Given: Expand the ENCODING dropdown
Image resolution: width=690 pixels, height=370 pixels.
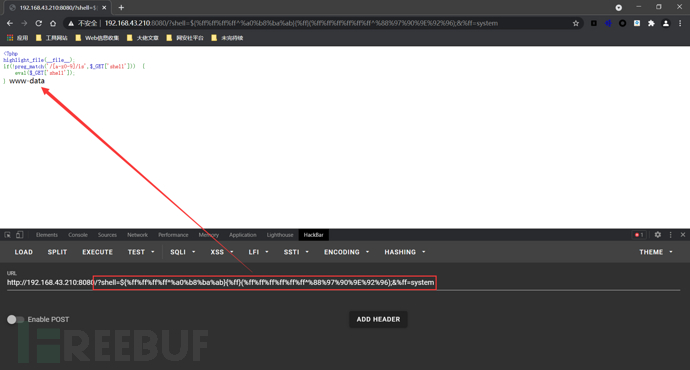Looking at the screenshot, I should tap(346, 252).
